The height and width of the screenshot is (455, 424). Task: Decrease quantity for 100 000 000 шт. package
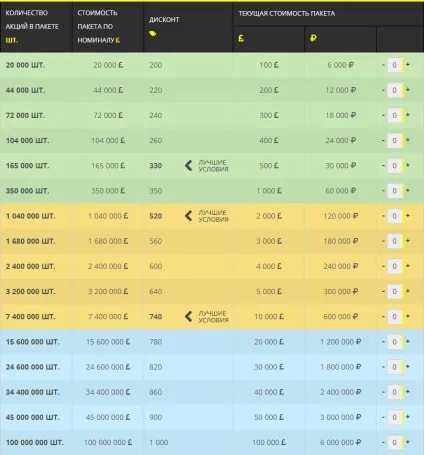point(383,442)
